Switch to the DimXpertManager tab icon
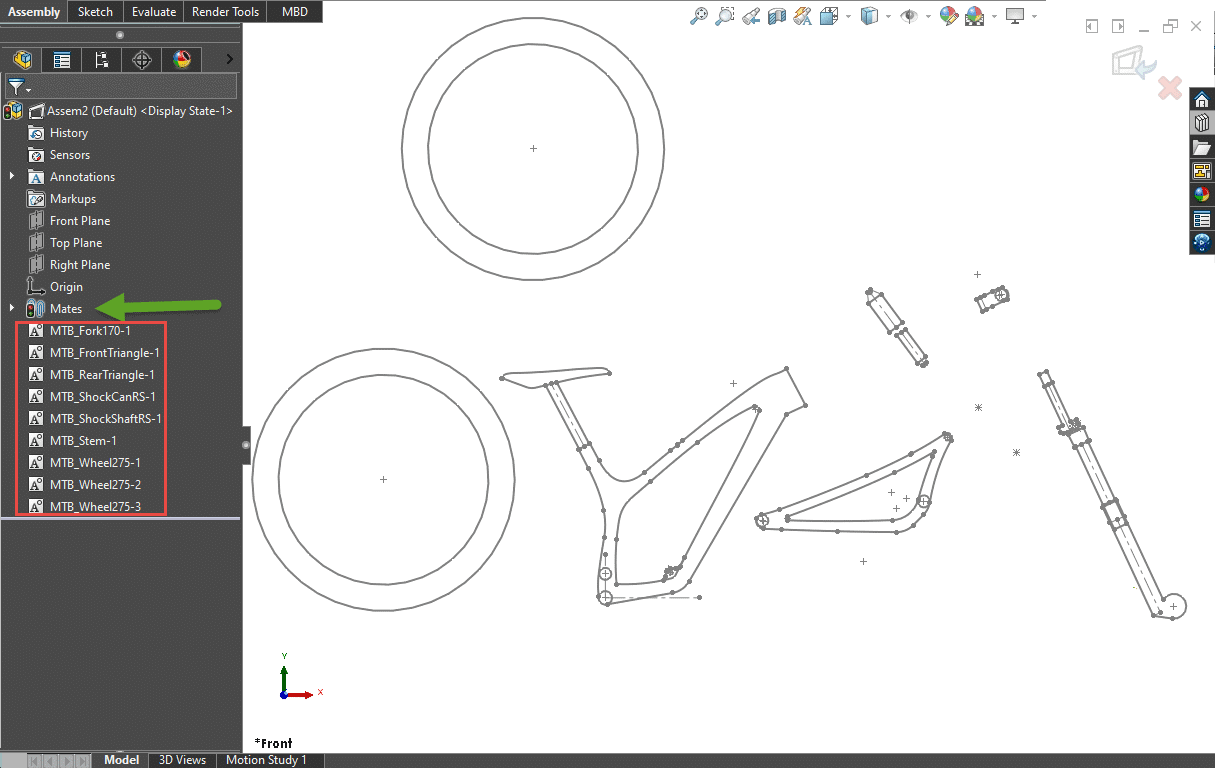The image size is (1215, 768). tap(142, 60)
